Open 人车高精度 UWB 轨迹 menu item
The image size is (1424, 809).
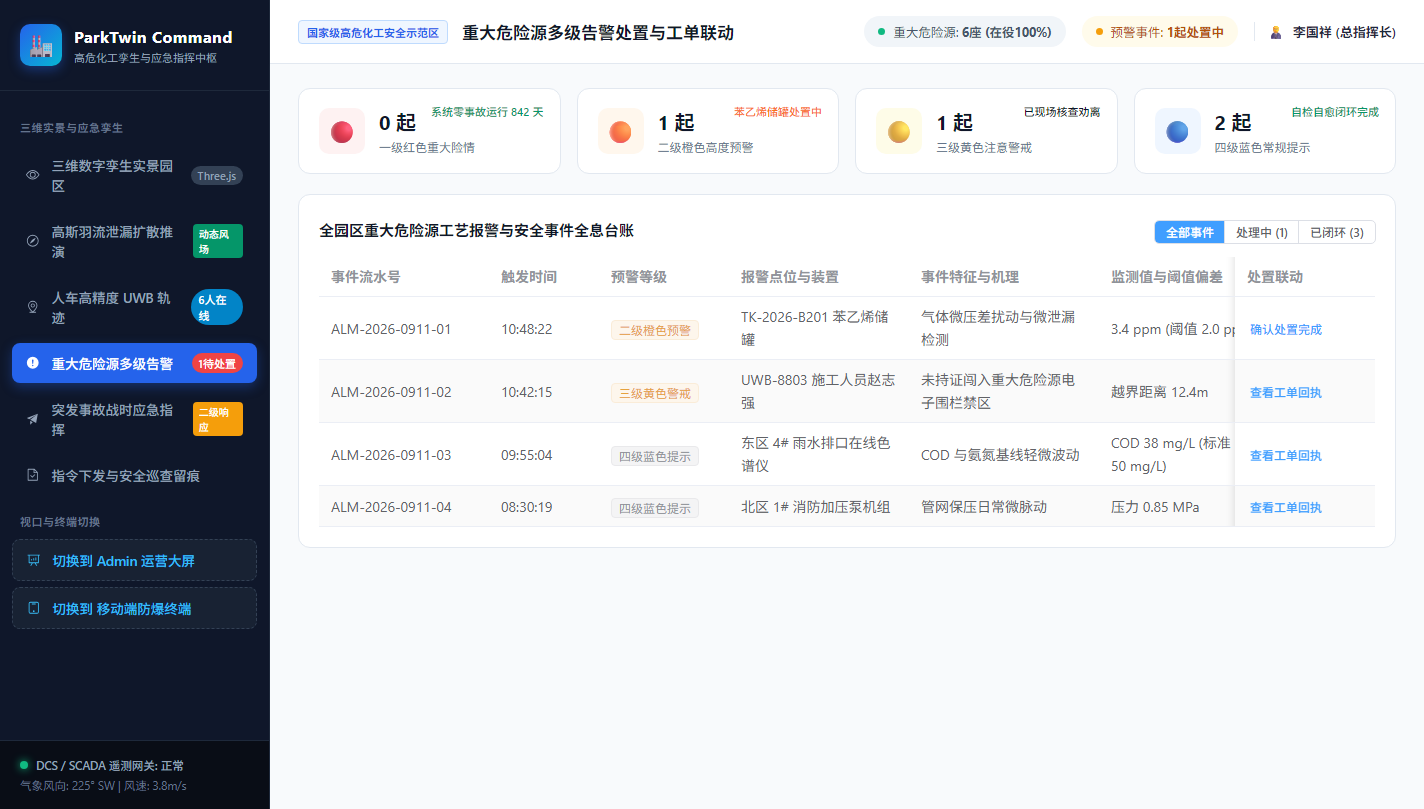point(134,307)
